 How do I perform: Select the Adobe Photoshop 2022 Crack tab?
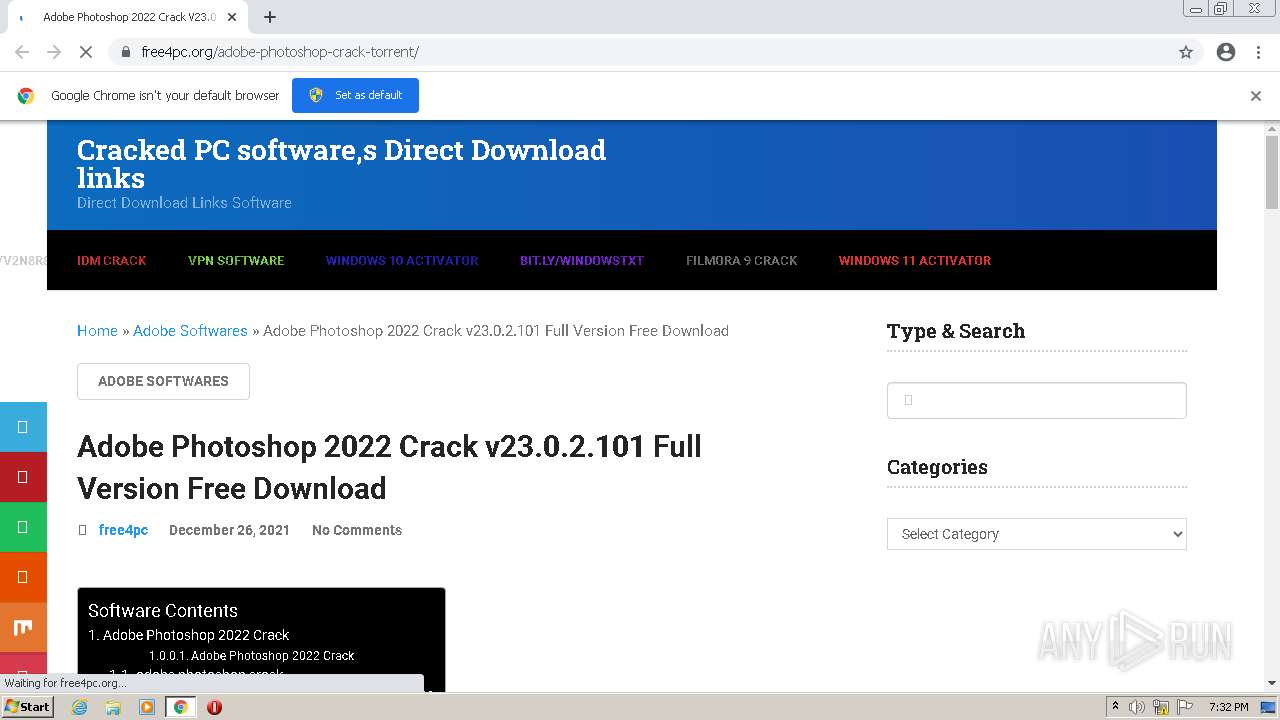pos(128,17)
